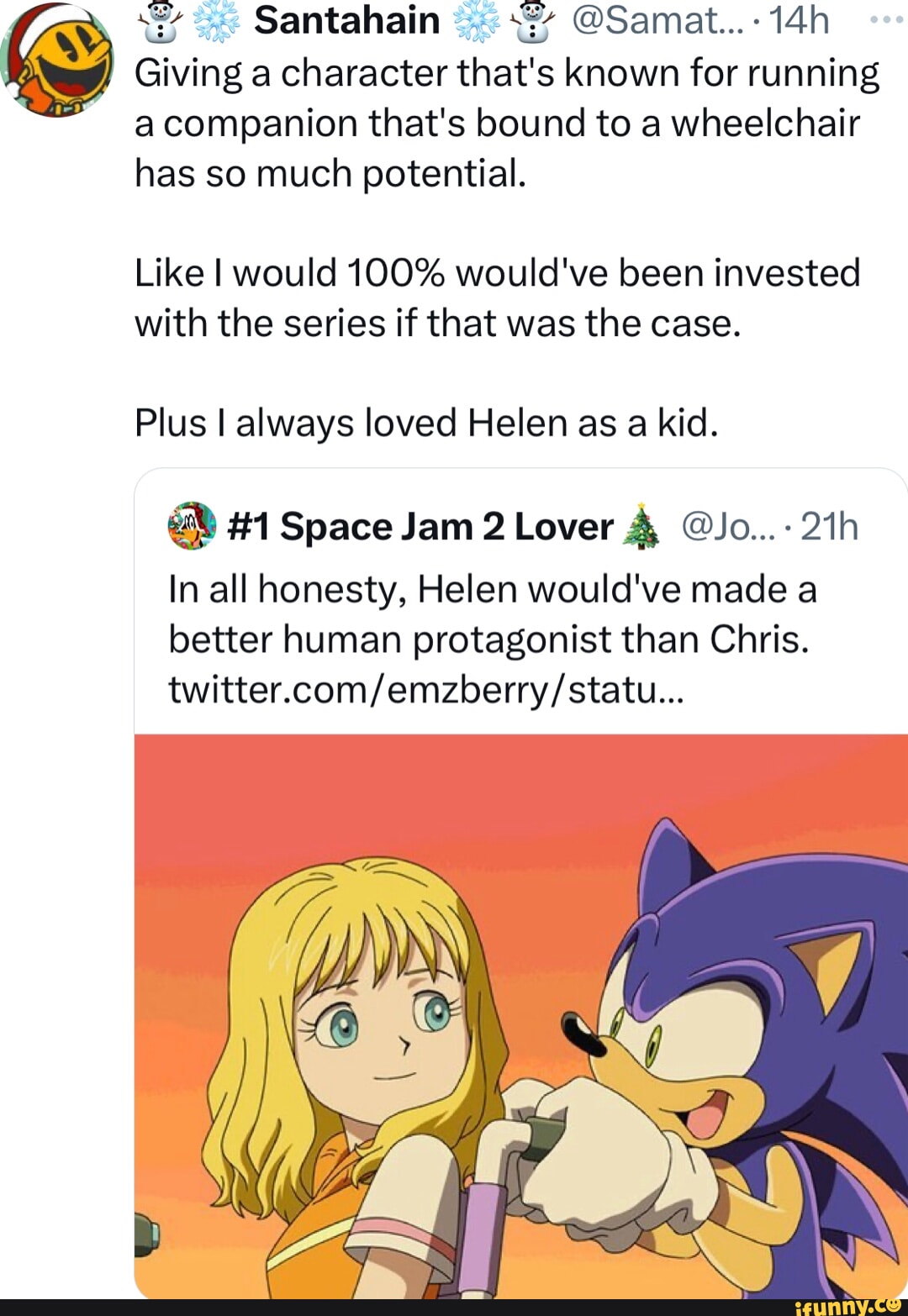
Task: Click the quoted tweet's small profile avatar
Action: tap(193, 526)
